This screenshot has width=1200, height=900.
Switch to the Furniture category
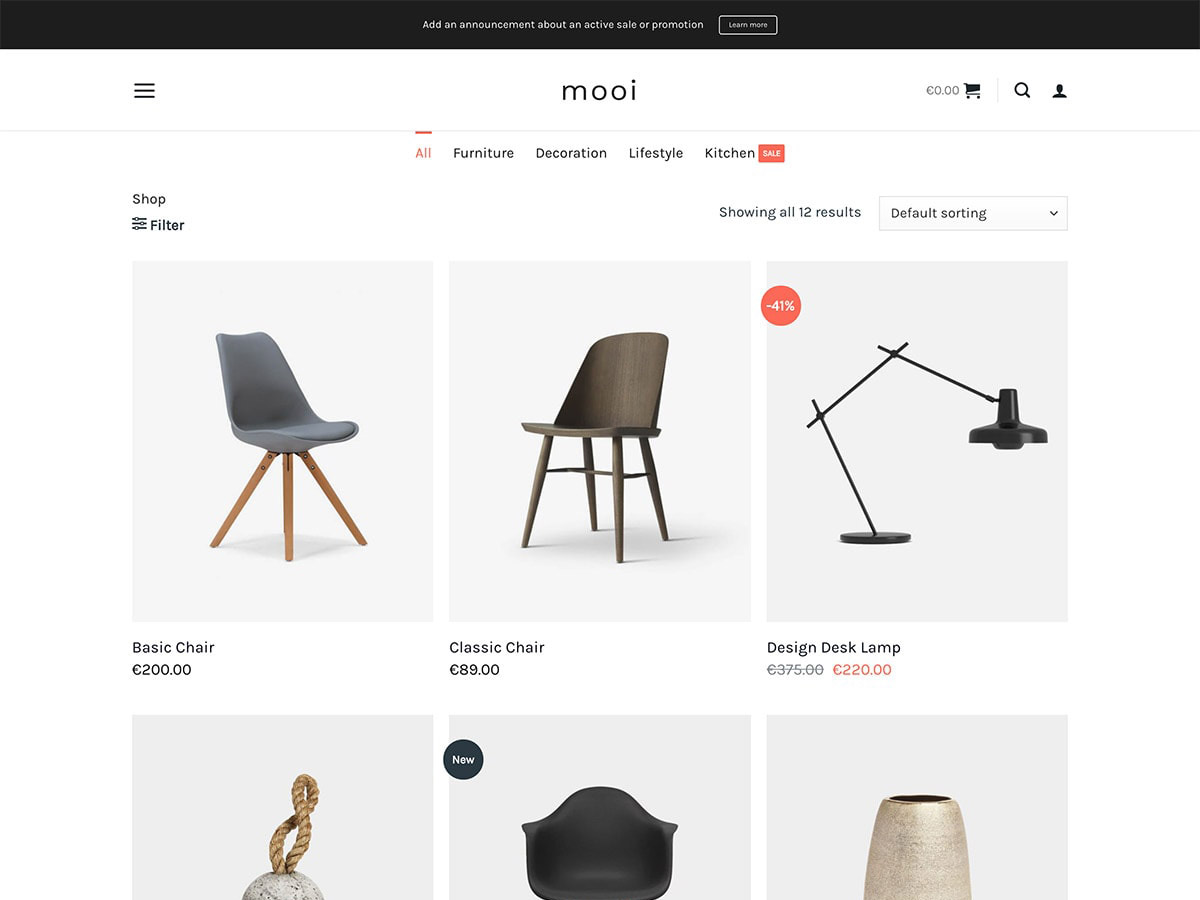coord(483,153)
